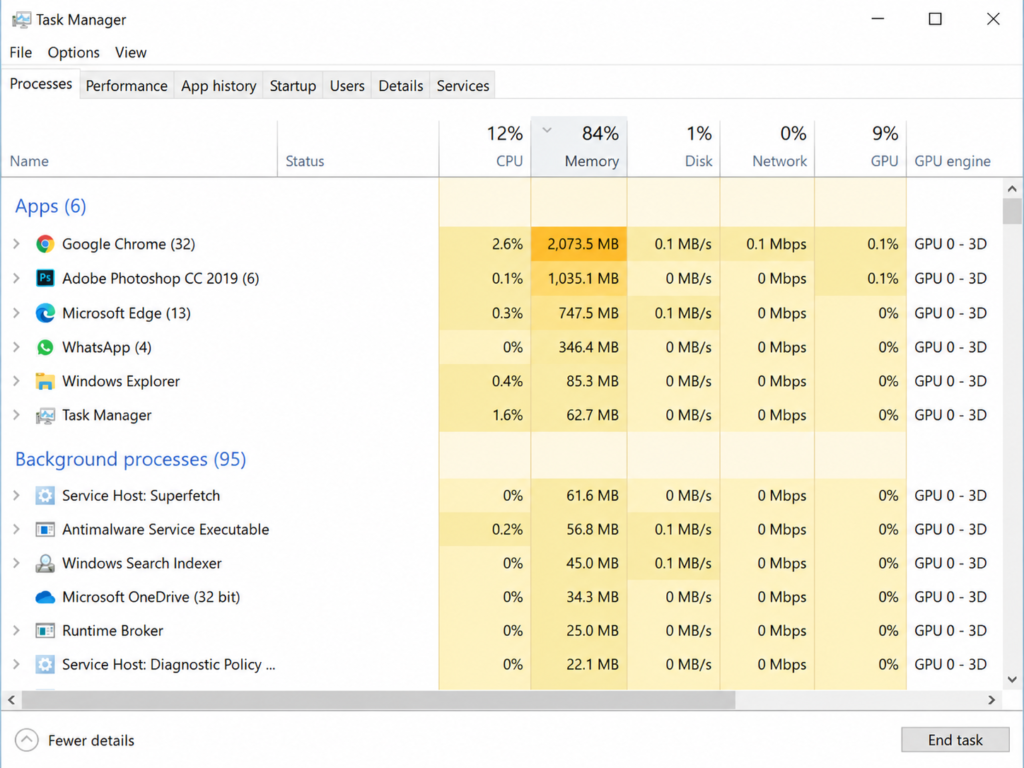The image size is (1024, 768).
Task: Sort by the CPU column header
Action: [x=485, y=148]
